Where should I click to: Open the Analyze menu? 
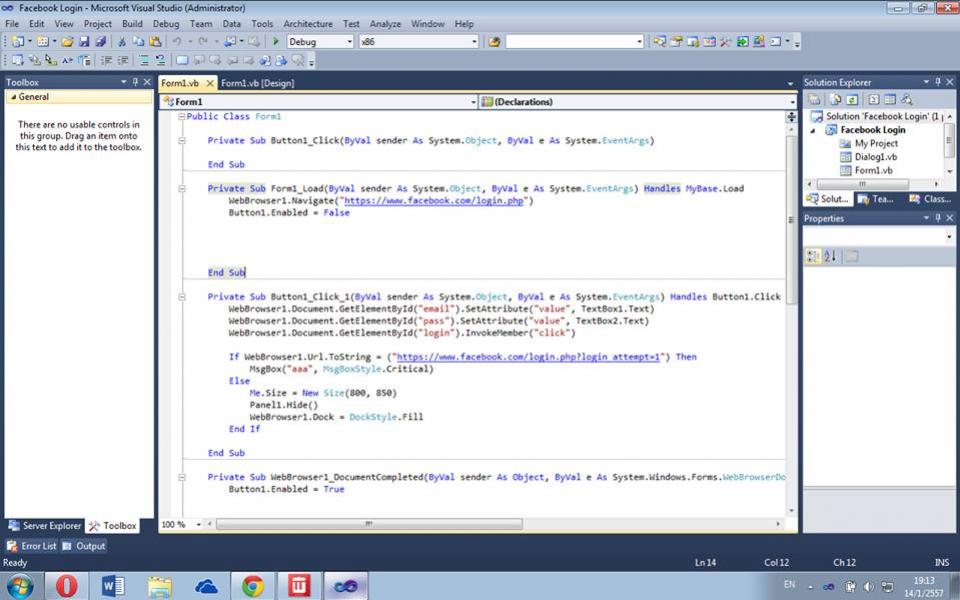[x=385, y=24]
